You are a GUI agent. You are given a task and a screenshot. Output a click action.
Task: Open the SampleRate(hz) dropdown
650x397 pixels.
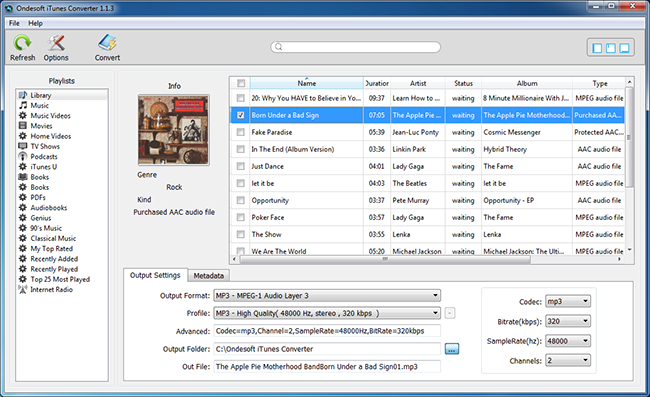[568, 341]
